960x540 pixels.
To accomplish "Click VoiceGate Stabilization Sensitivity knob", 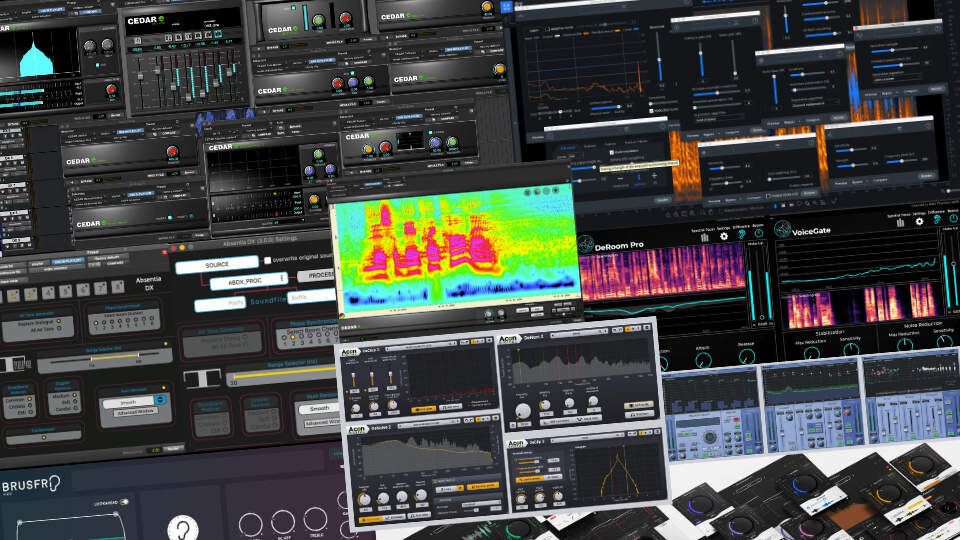I will coord(852,350).
